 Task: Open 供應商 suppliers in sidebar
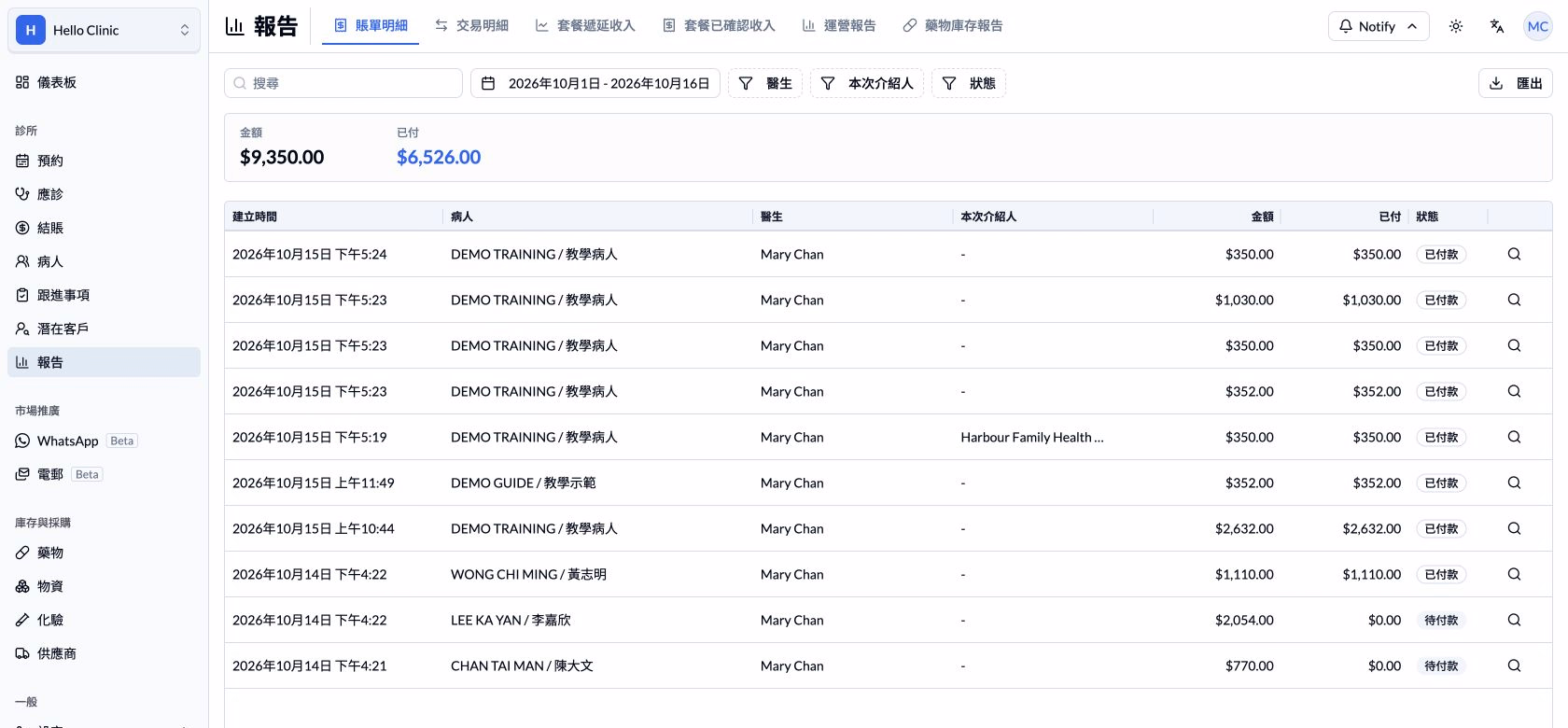coord(104,653)
